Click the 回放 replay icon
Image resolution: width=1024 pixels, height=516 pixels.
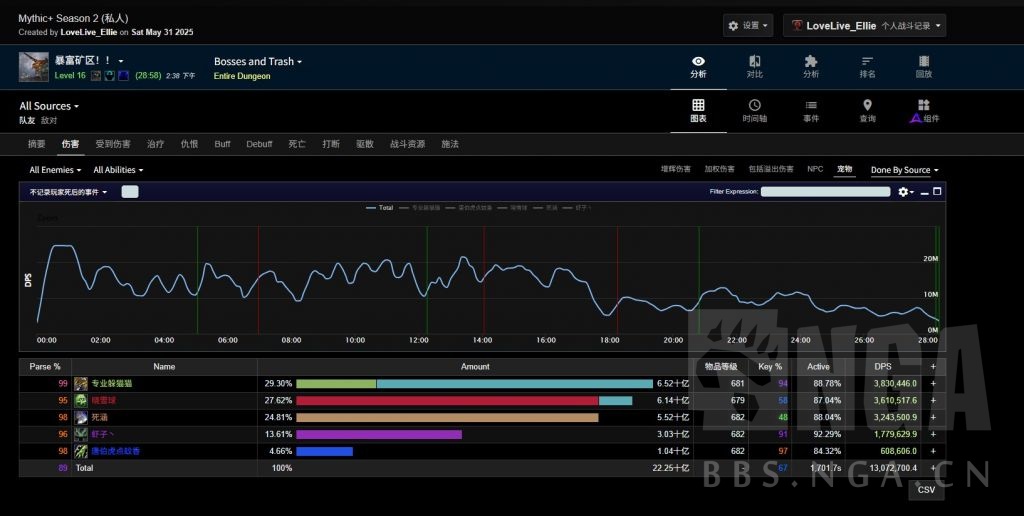click(924, 66)
